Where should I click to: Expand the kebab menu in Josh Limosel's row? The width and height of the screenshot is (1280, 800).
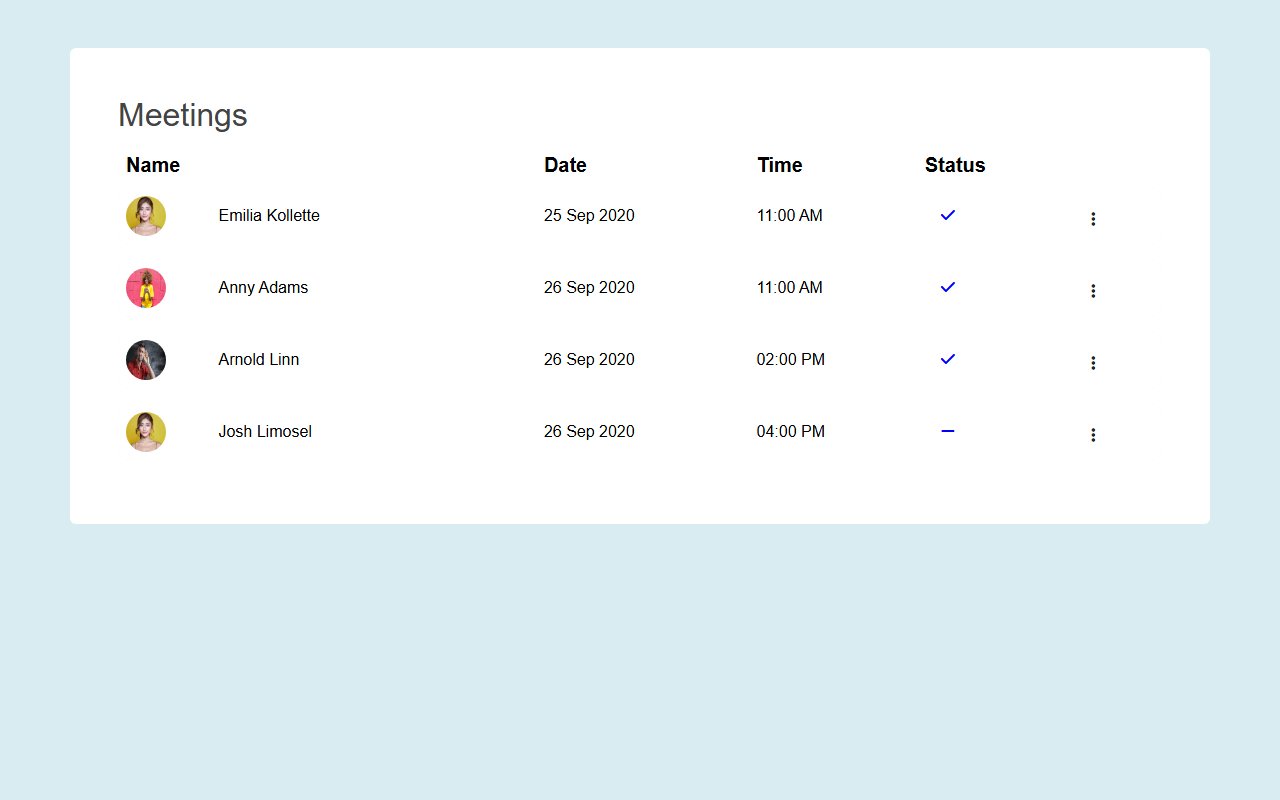[1093, 434]
